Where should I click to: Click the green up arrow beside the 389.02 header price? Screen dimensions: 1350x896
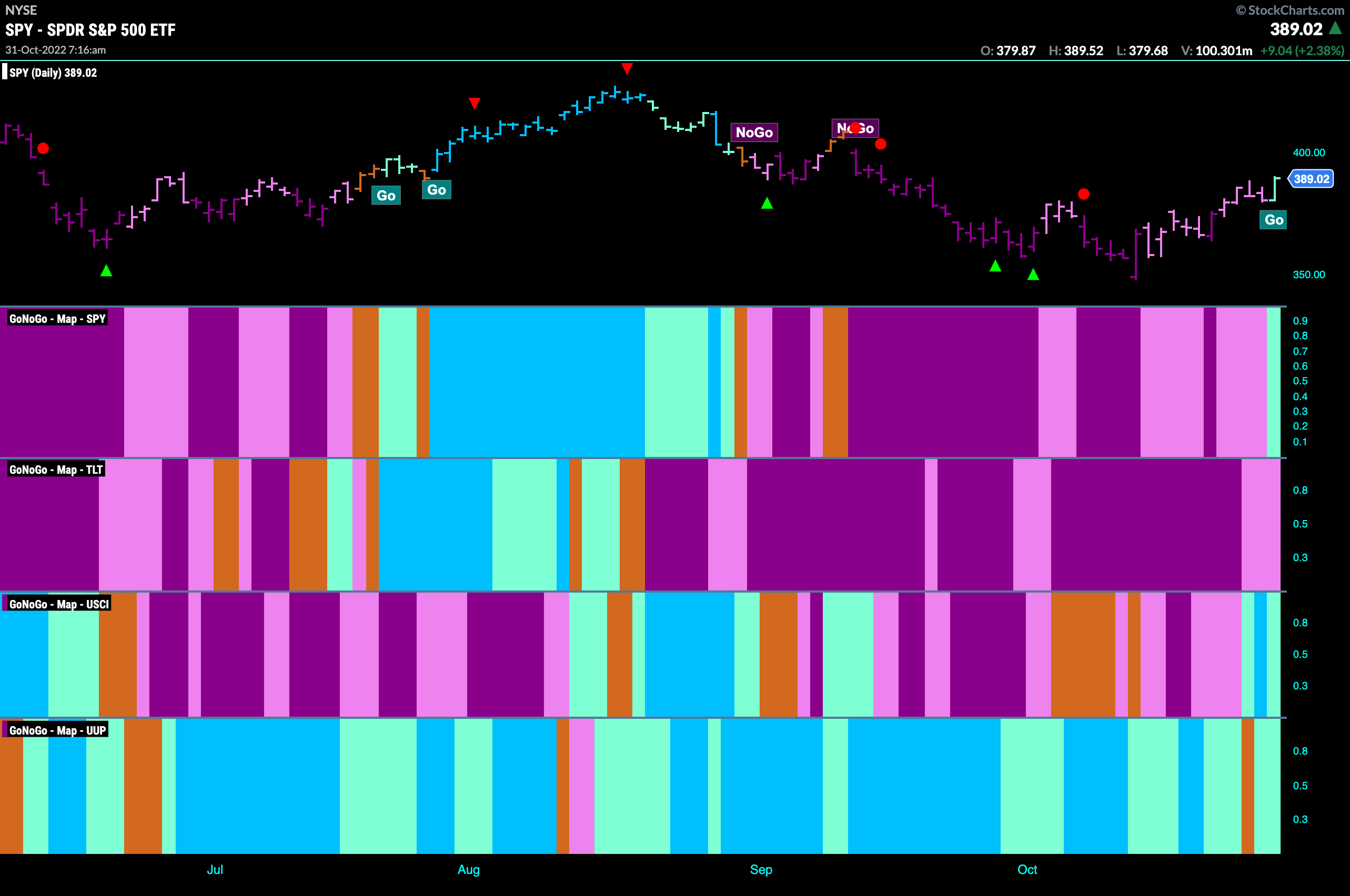click(x=1335, y=27)
